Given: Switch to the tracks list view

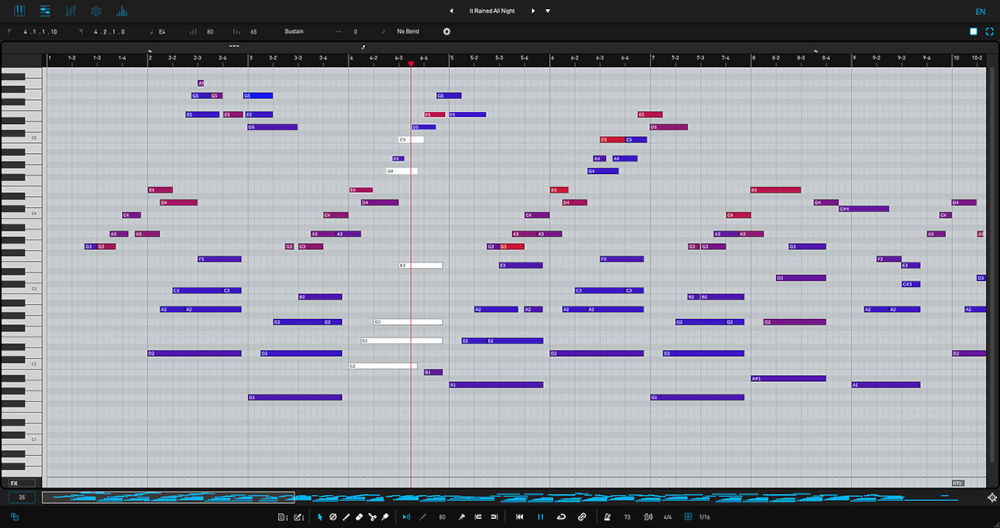Looking at the screenshot, I should [x=45, y=11].
